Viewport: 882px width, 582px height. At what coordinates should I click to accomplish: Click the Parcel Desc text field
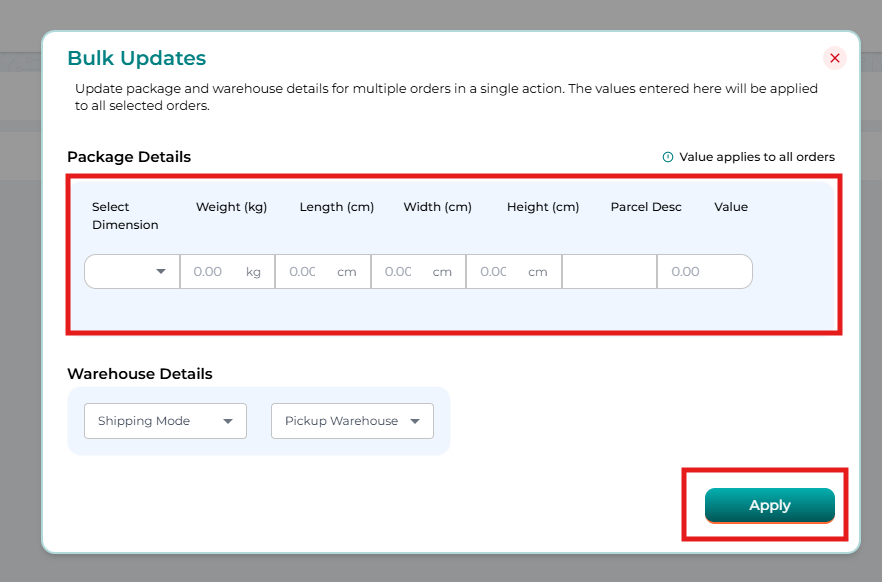pos(609,272)
